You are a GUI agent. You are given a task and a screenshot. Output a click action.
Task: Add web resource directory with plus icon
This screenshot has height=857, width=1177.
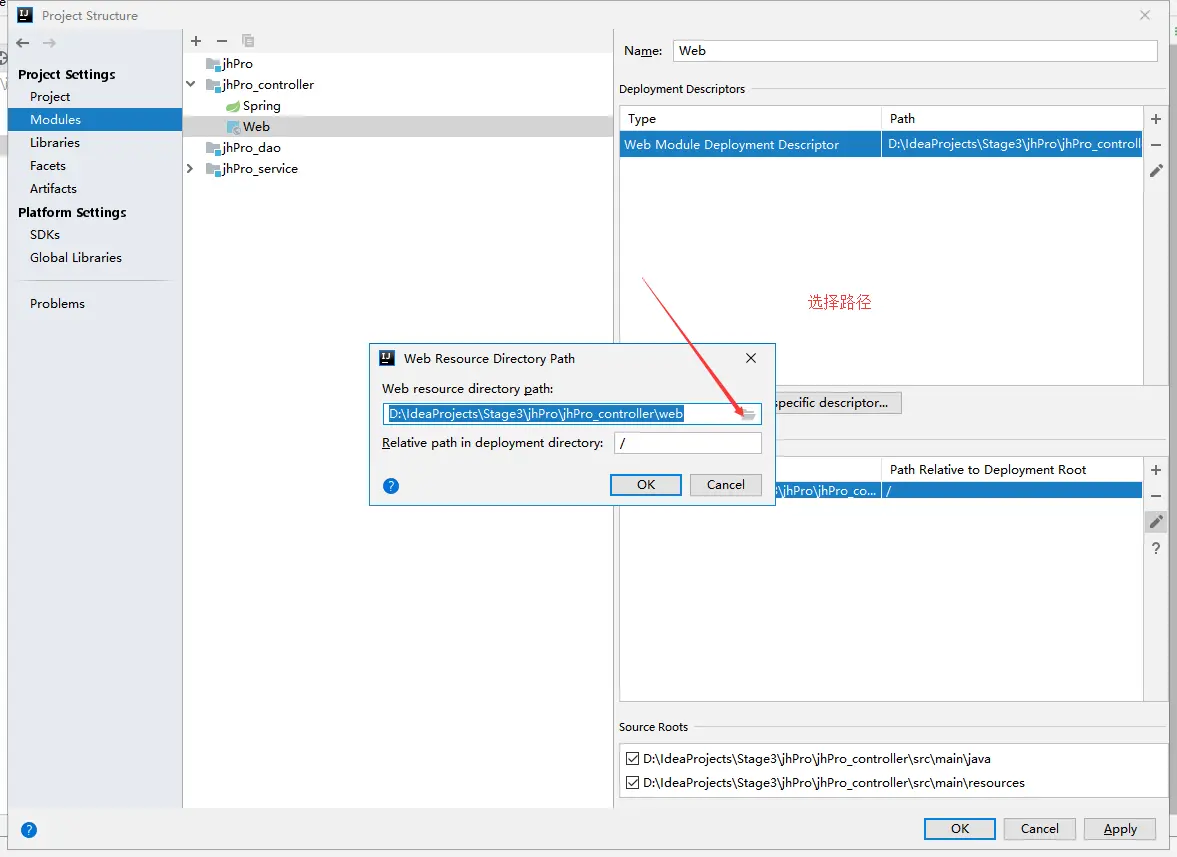(1156, 470)
